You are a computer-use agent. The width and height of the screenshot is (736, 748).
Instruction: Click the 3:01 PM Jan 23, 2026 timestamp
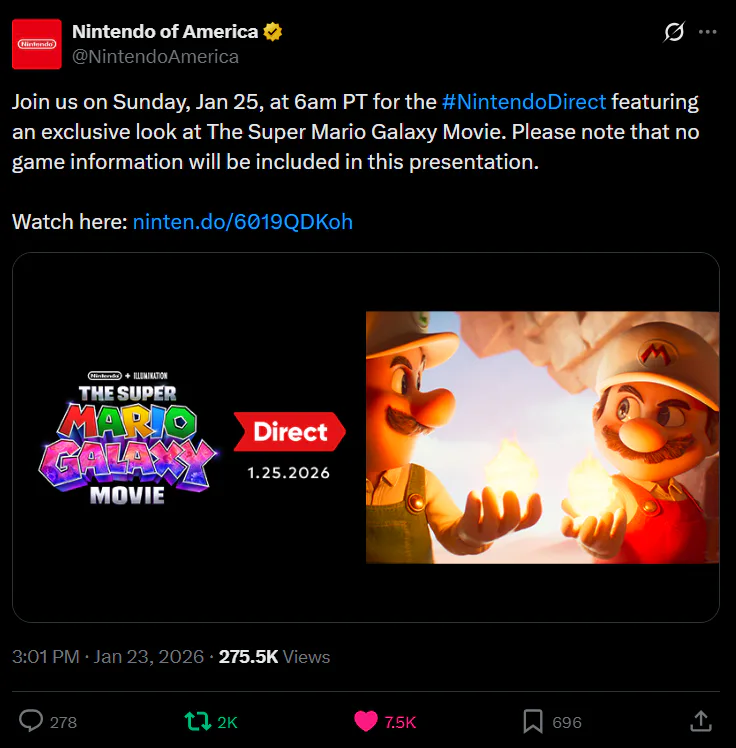pos(102,657)
